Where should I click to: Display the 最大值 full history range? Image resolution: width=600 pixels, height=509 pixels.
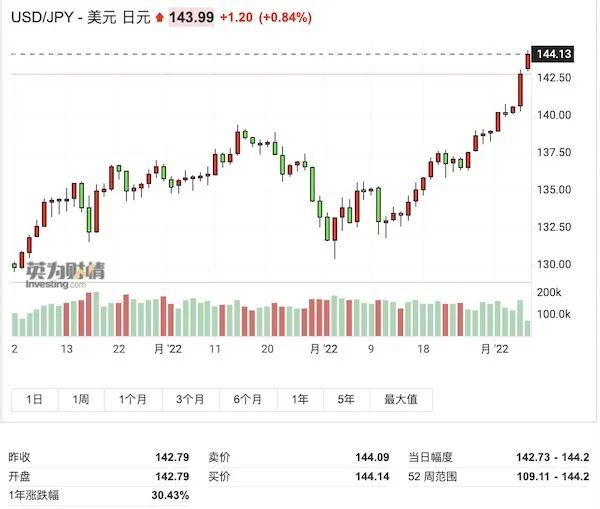coord(401,399)
